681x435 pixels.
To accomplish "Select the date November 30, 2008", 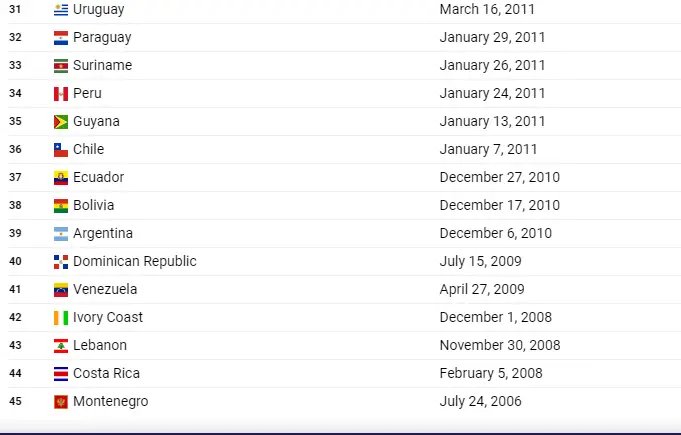I will pos(500,345).
